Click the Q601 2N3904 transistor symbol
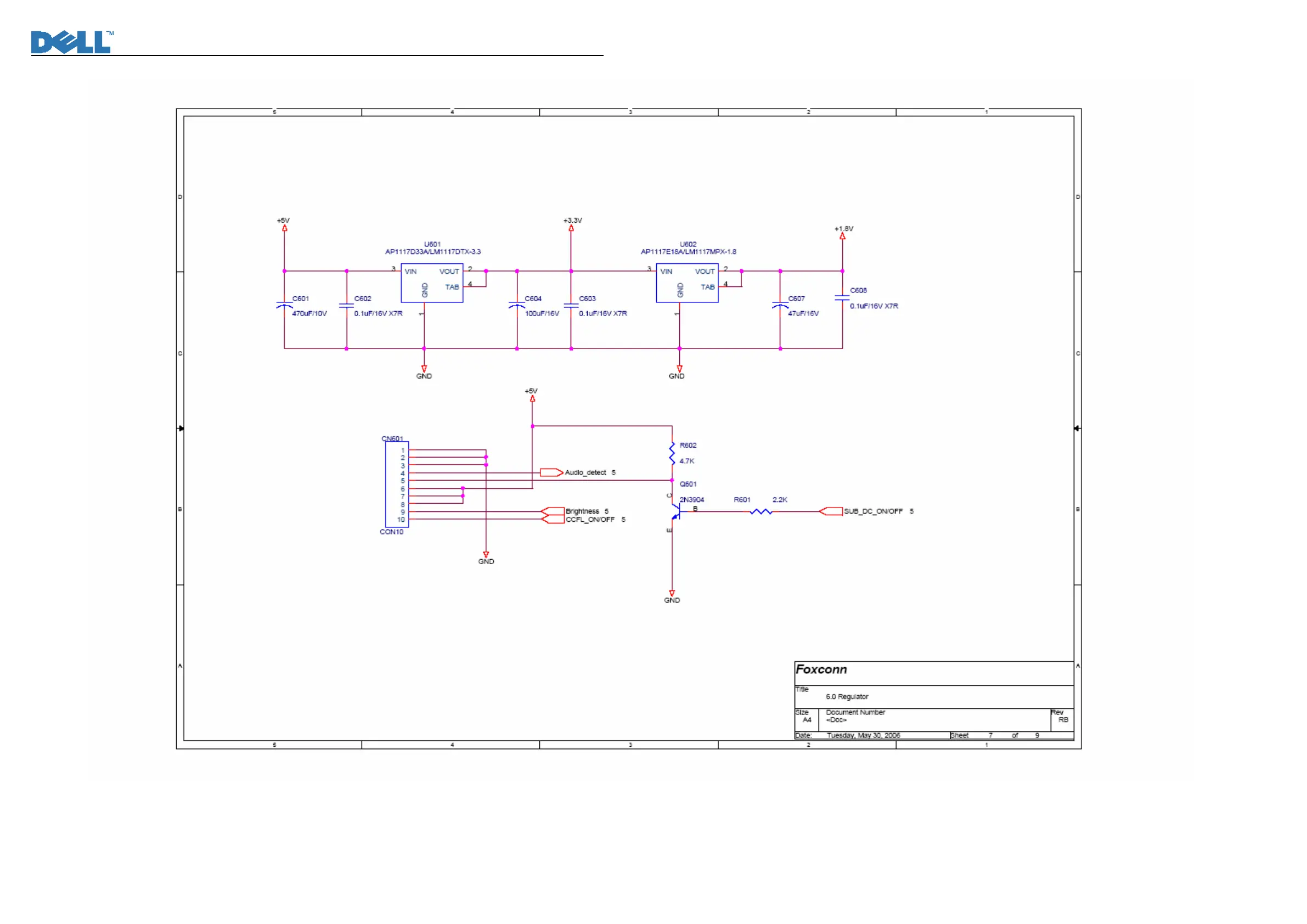Image resolution: width=1307 pixels, height=924 pixels. tap(675, 511)
